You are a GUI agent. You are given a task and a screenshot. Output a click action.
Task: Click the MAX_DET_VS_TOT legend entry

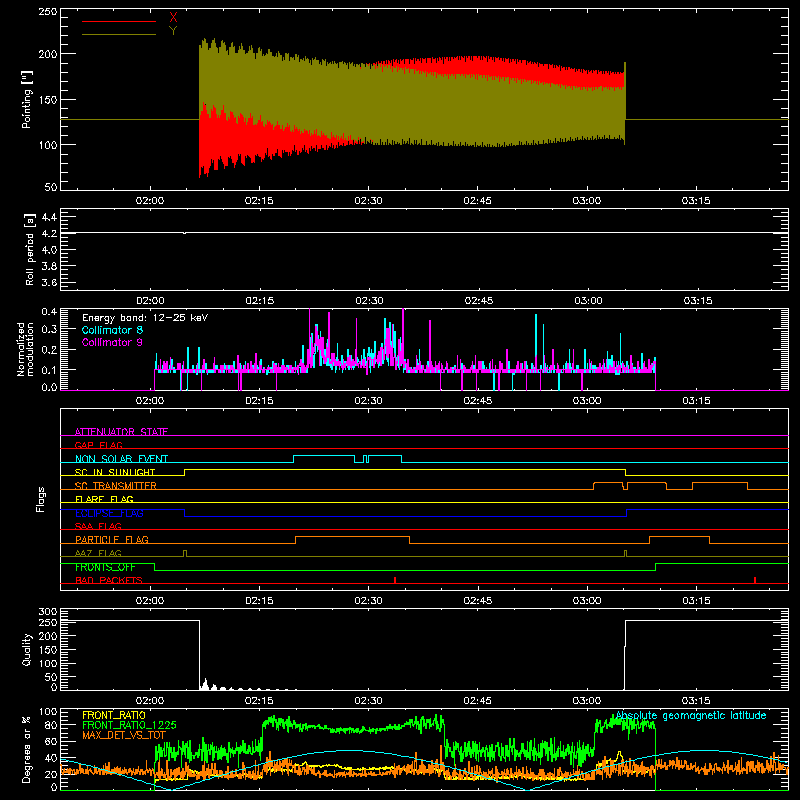(x=124, y=735)
